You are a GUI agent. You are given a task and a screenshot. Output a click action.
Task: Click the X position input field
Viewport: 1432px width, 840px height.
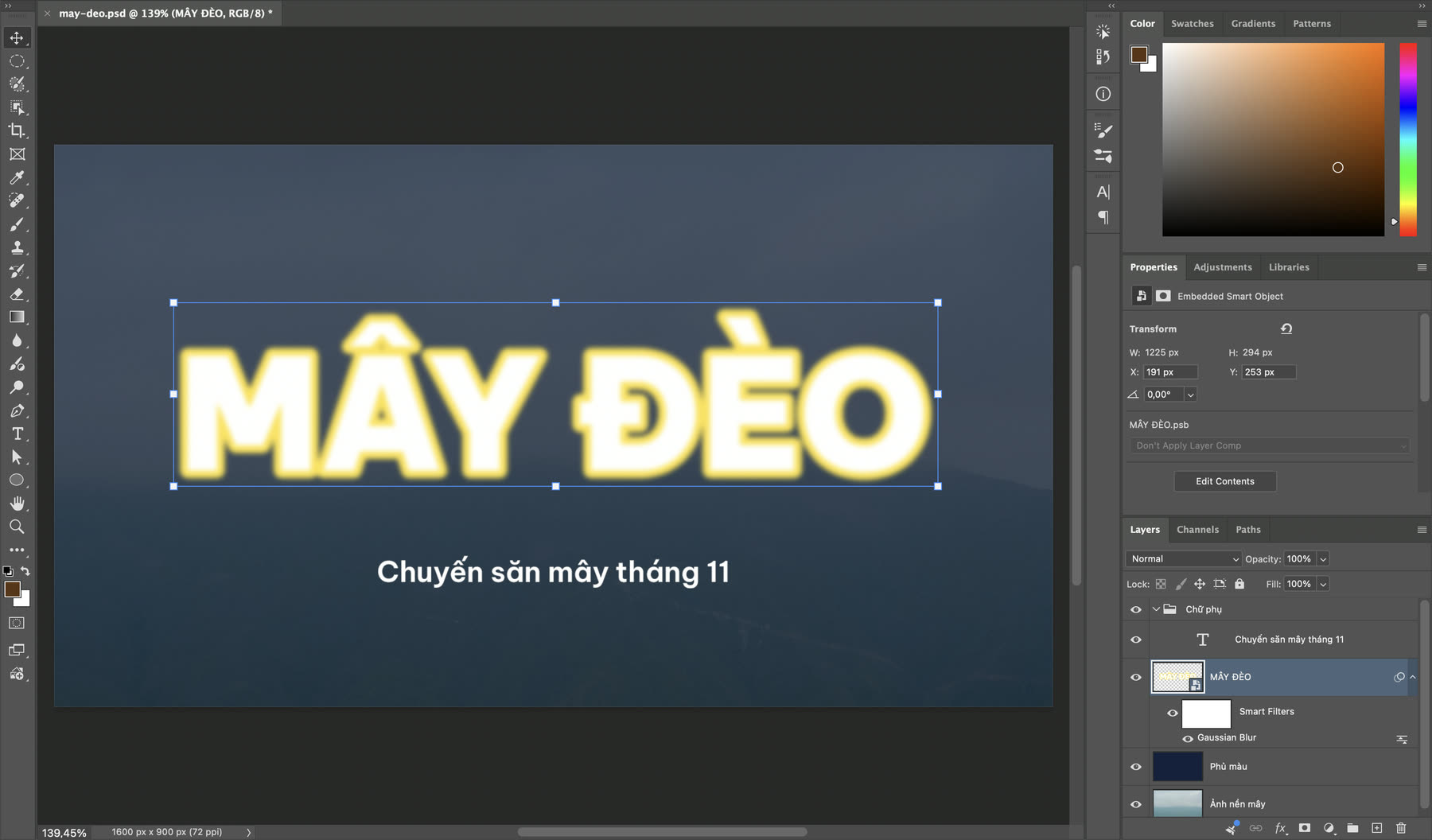click(1170, 372)
